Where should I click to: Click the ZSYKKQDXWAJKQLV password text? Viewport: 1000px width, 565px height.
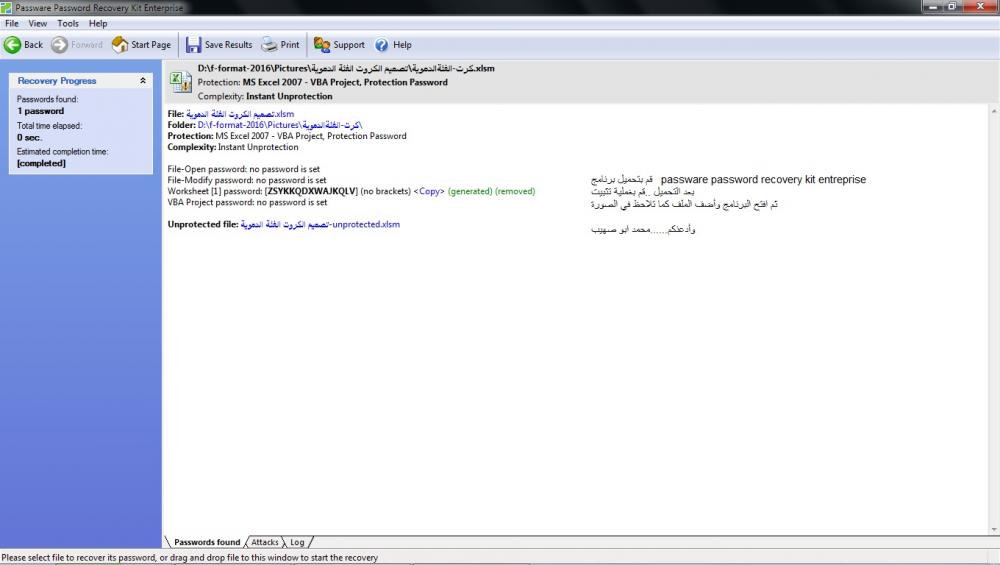point(311,191)
